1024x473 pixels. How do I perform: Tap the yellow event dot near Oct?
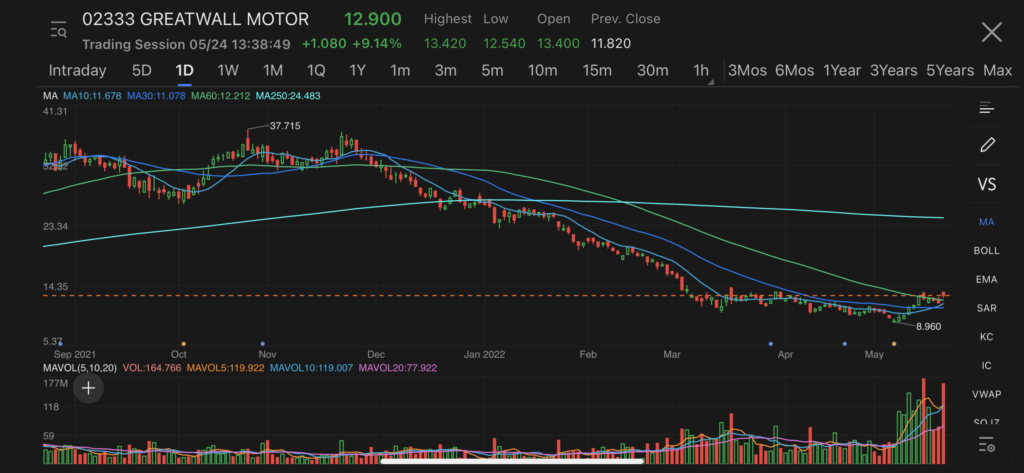[x=184, y=344]
